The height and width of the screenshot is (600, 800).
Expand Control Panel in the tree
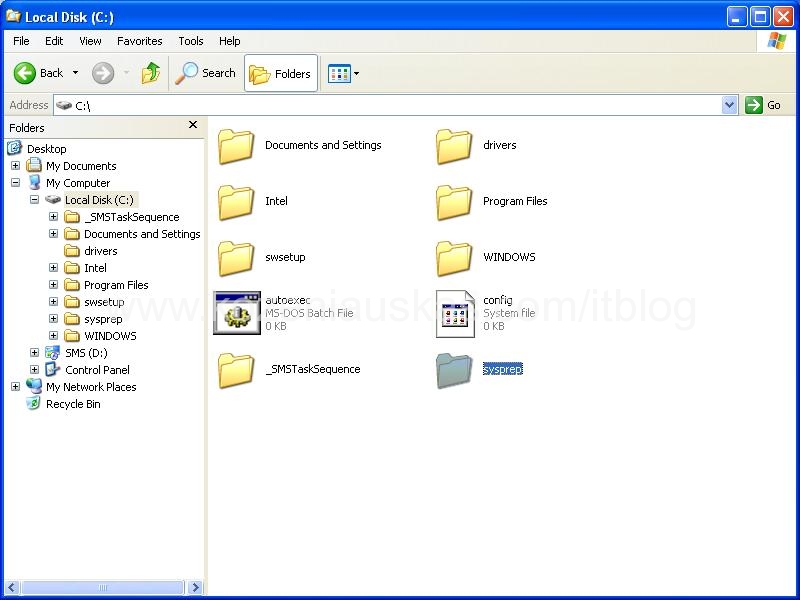(x=34, y=369)
